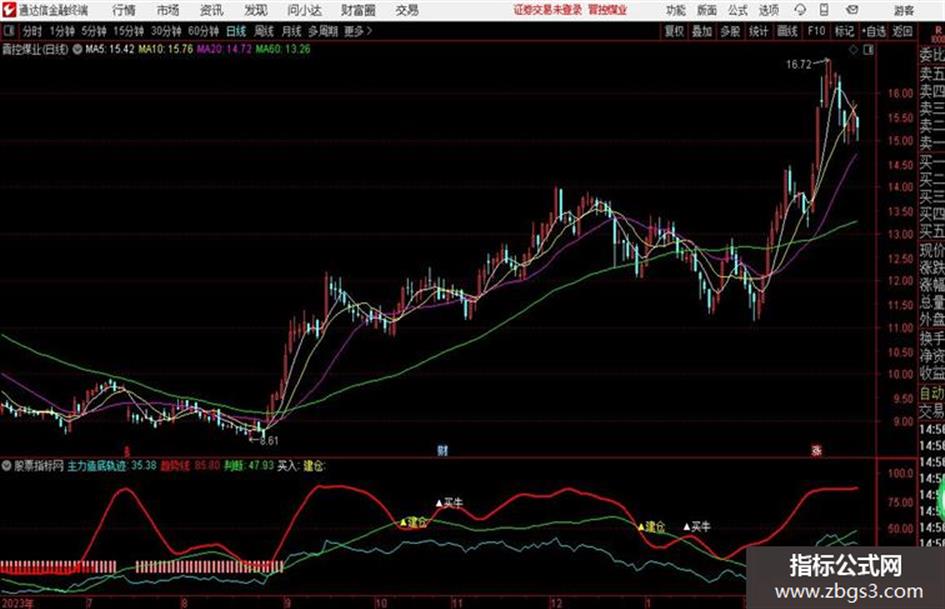Image resolution: width=945 pixels, height=609 pixels.
Task: Click the 2023年 date axis label
Action: pos(18,603)
